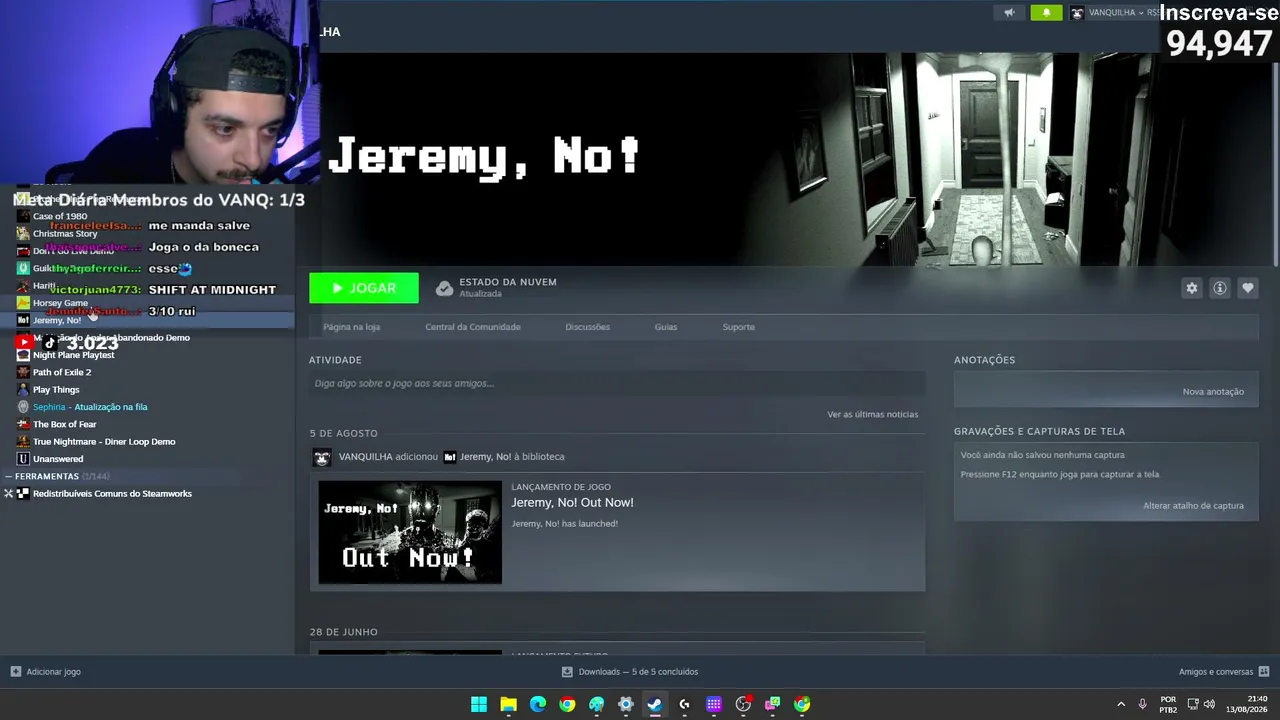Select Horsey Game in library list
Image resolution: width=1280 pixels, height=720 pixels.
click(x=60, y=303)
